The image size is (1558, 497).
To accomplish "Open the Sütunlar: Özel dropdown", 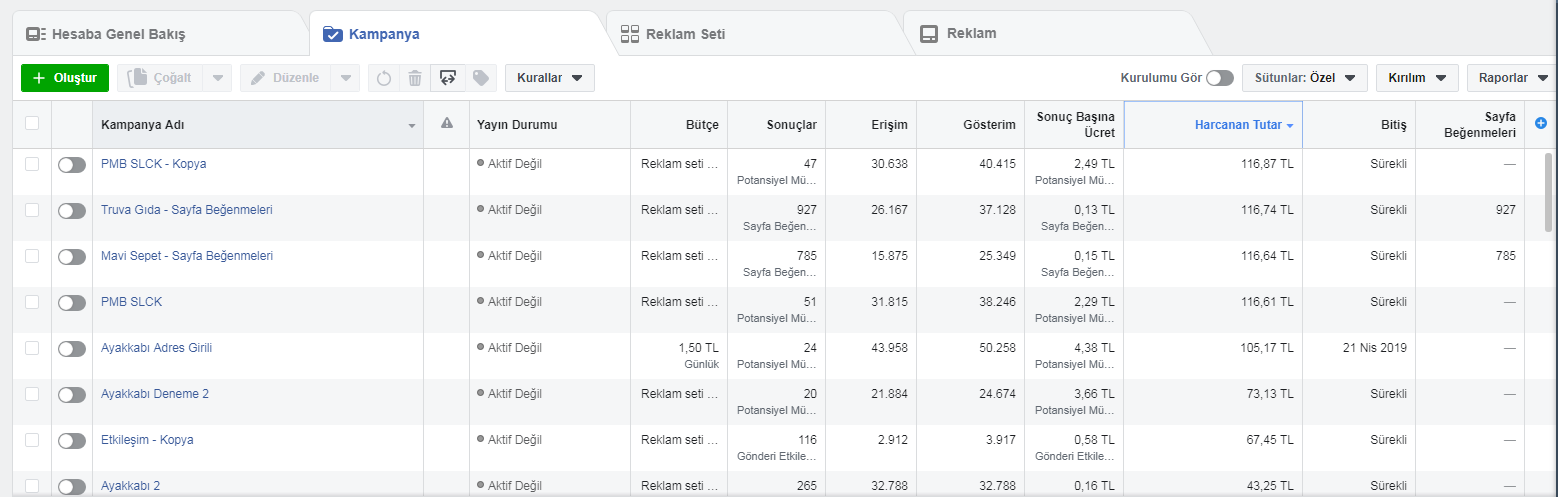I will point(1304,78).
